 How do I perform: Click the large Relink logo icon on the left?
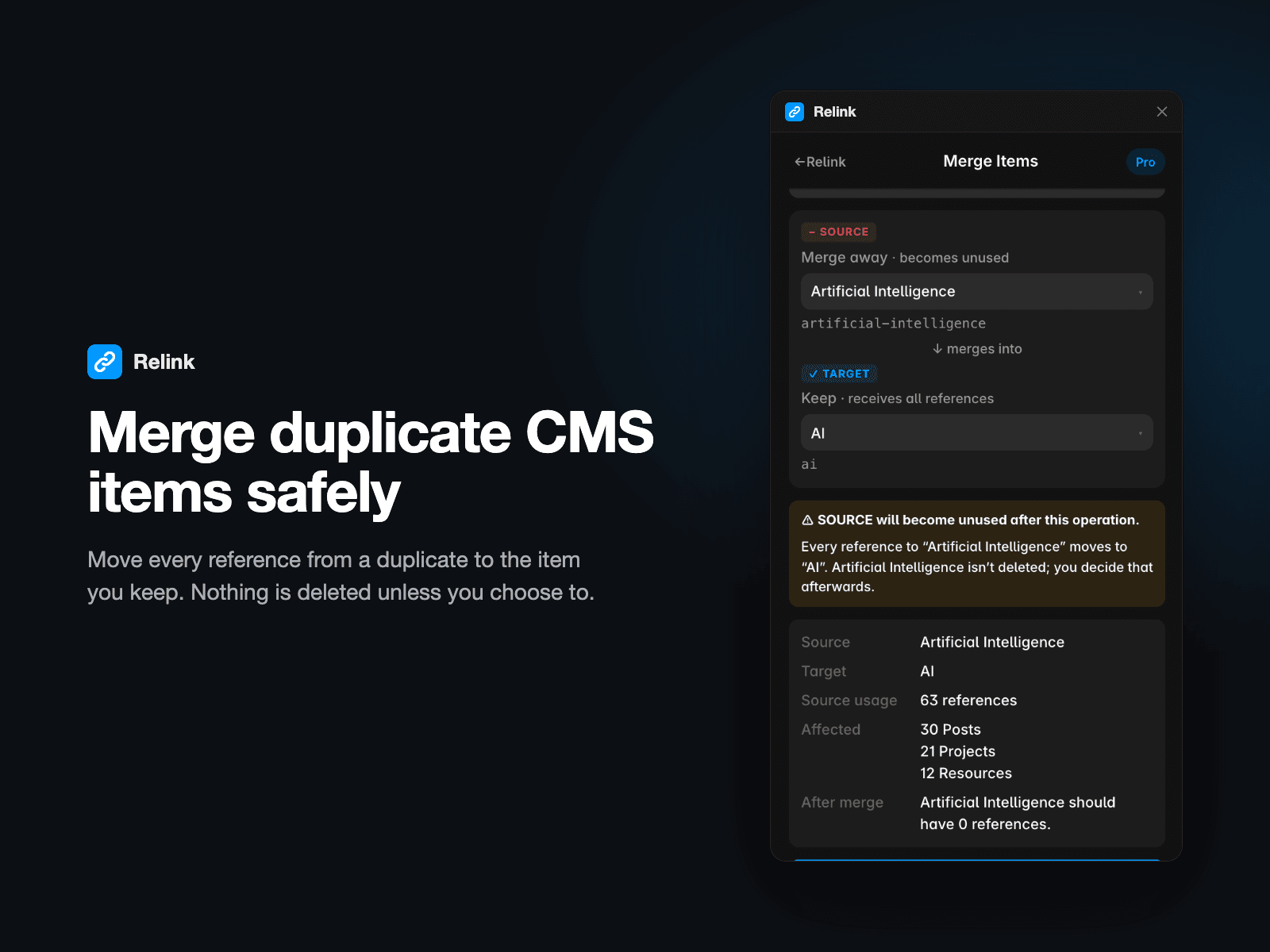point(105,362)
